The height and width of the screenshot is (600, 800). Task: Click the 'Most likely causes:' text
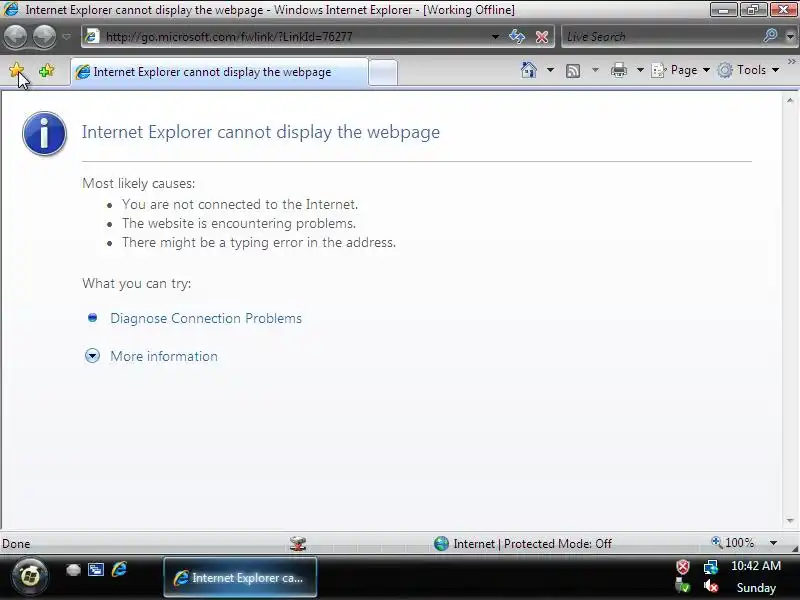tap(138, 183)
